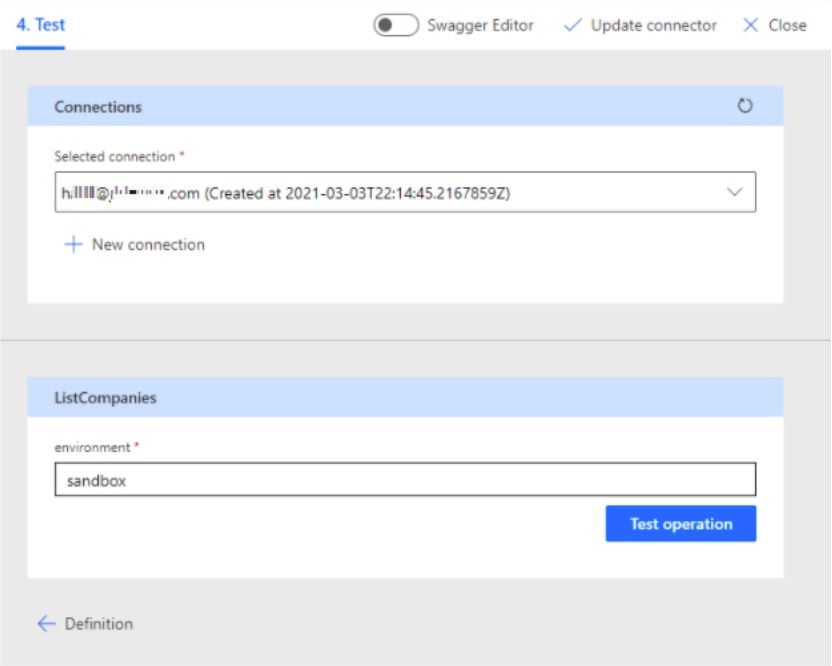Focus the environment input field with sandbox
832x666 pixels.
point(404,480)
